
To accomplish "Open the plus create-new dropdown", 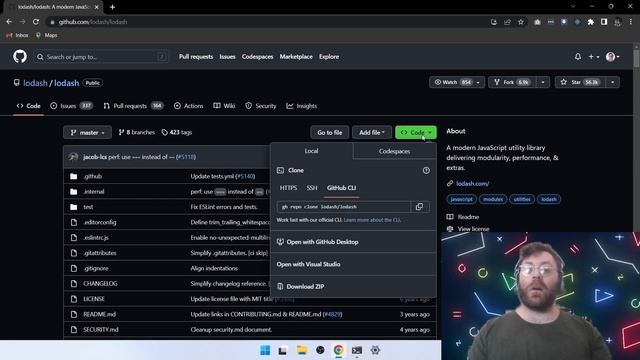I will click(x=593, y=57).
